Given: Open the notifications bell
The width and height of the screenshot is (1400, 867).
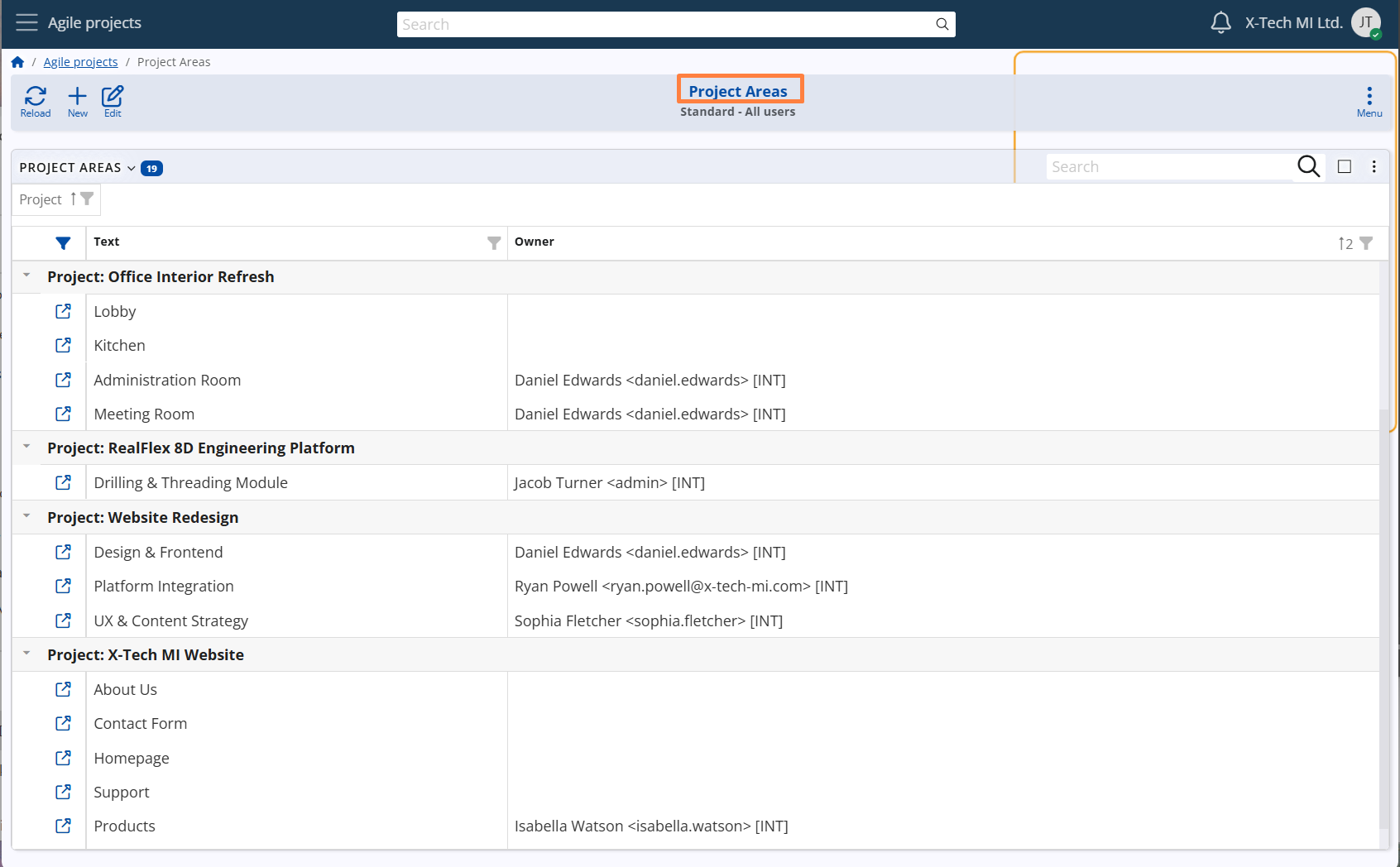Looking at the screenshot, I should pos(1220,23).
